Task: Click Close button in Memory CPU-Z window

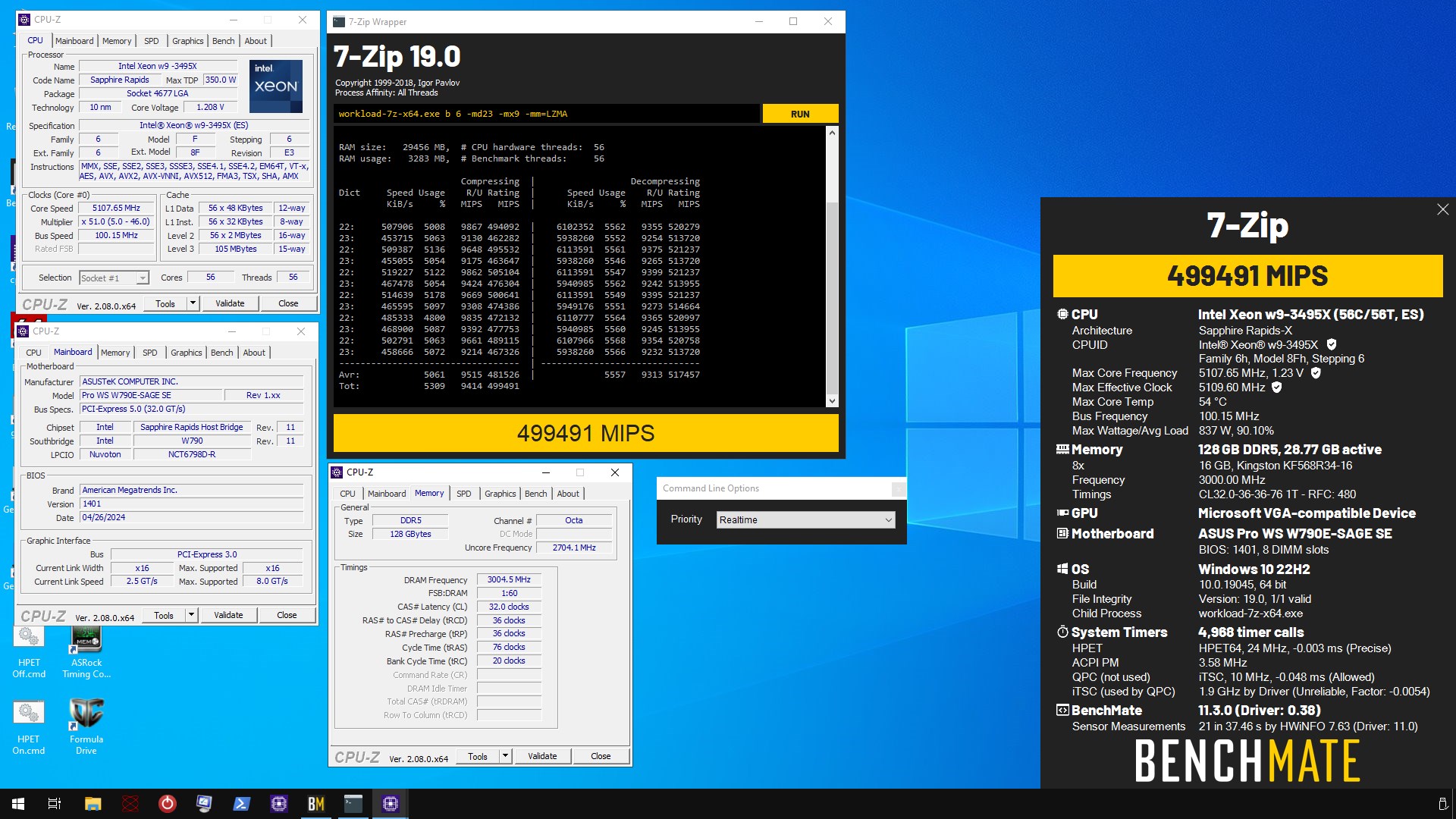Action: point(601,756)
